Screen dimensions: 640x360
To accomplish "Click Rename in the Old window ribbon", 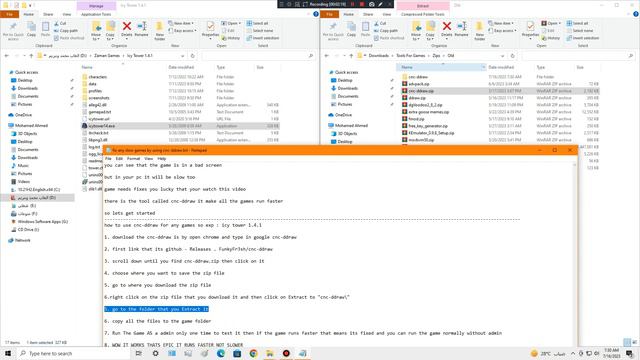I will click(461, 29).
